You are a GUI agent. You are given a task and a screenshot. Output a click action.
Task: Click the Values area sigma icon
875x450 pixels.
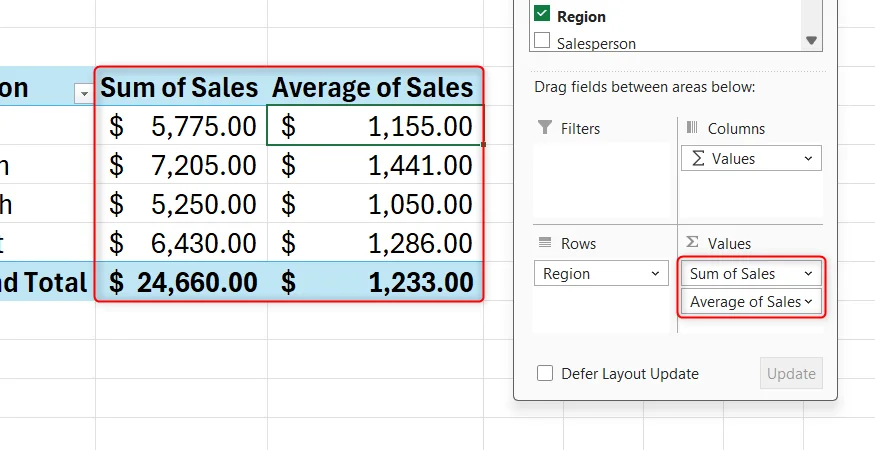pyautogui.click(x=692, y=242)
